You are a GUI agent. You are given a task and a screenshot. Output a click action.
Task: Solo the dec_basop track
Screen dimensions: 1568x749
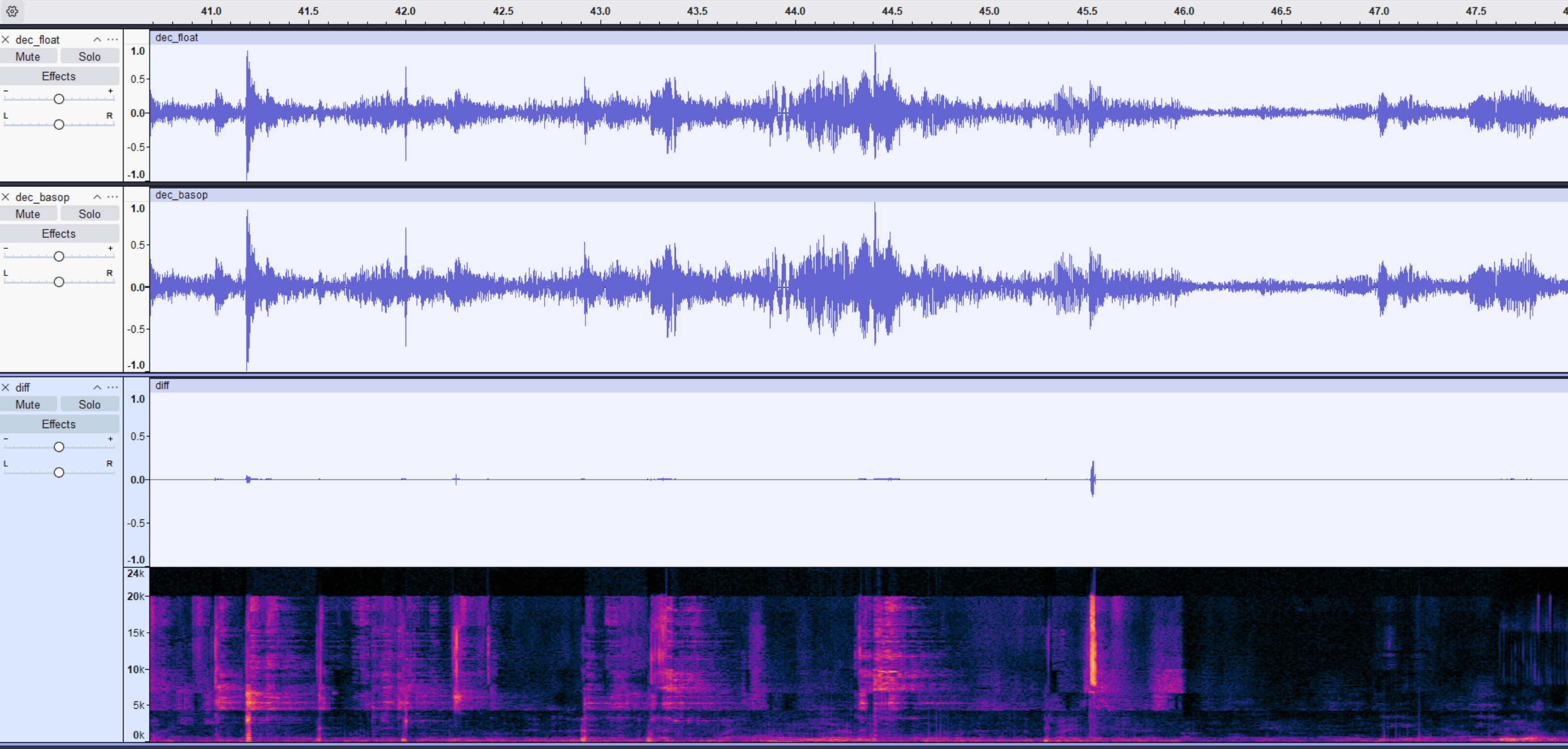90,214
